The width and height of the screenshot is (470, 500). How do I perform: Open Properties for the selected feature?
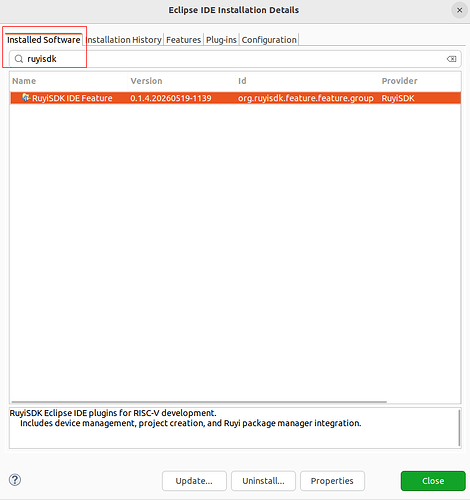pos(332,481)
